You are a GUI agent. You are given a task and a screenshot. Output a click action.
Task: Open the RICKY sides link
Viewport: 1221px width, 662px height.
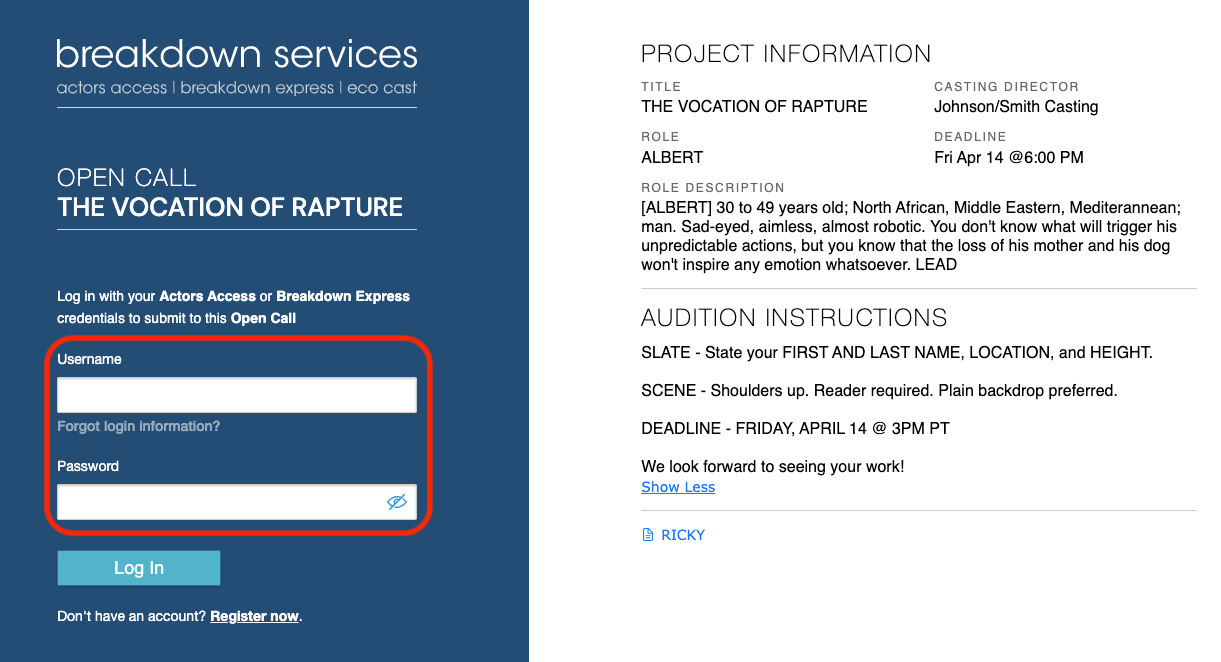point(683,535)
